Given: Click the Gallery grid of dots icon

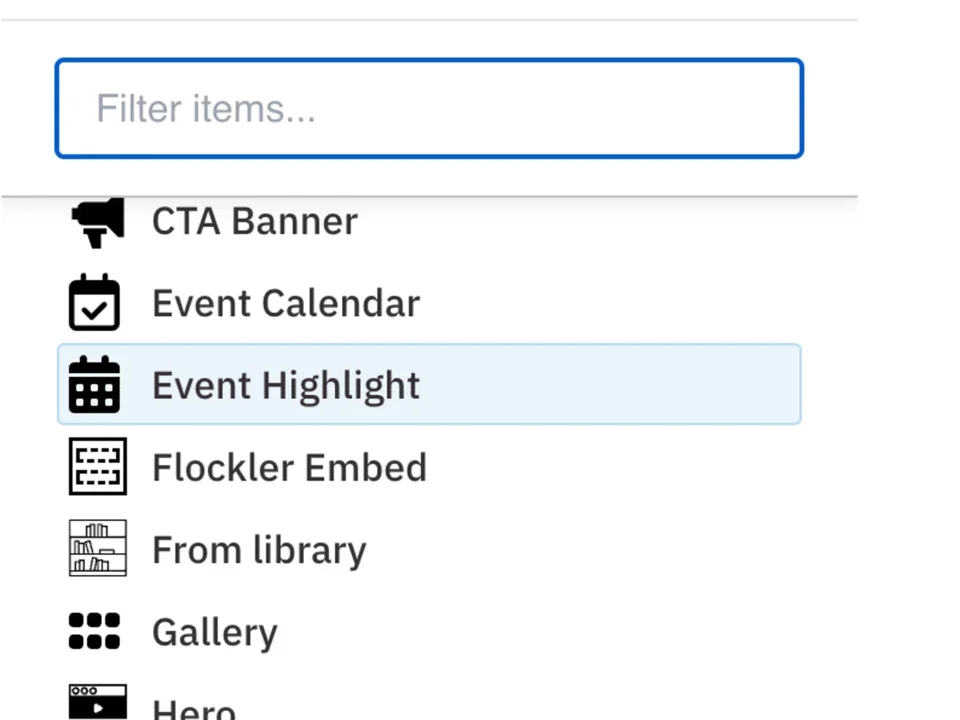Looking at the screenshot, I should (x=95, y=631).
